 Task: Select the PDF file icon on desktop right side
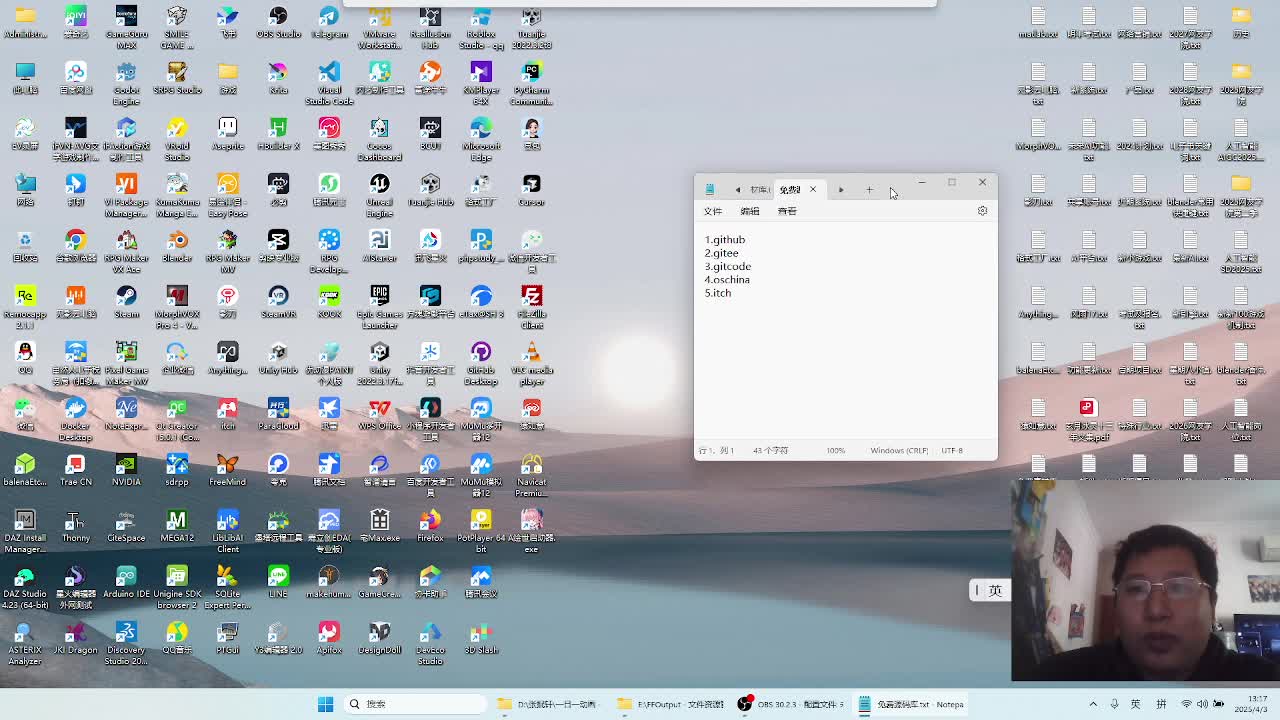point(1088,420)
